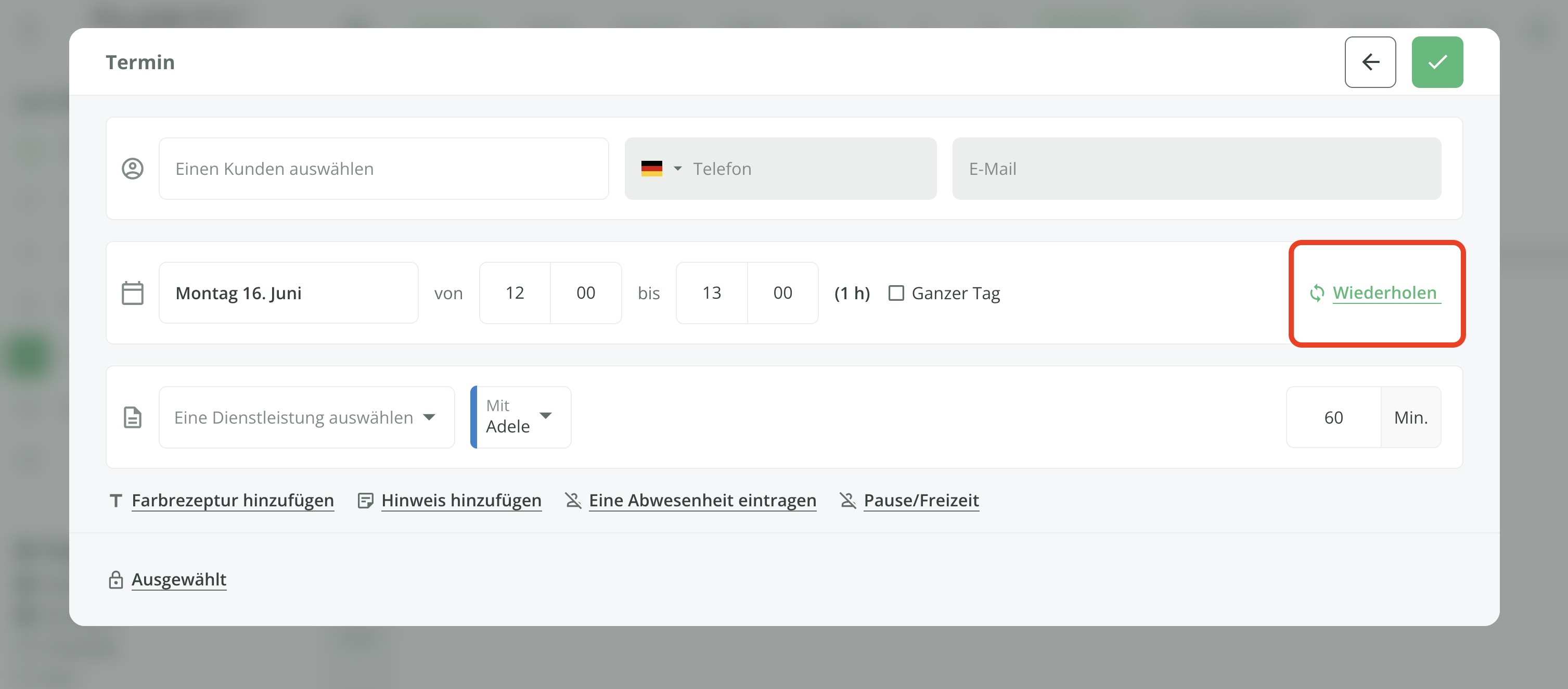This screenshot has width=1568, height=689.
Task: Click the lock icon beside Ausgewählt
Action: click(115, 579)
